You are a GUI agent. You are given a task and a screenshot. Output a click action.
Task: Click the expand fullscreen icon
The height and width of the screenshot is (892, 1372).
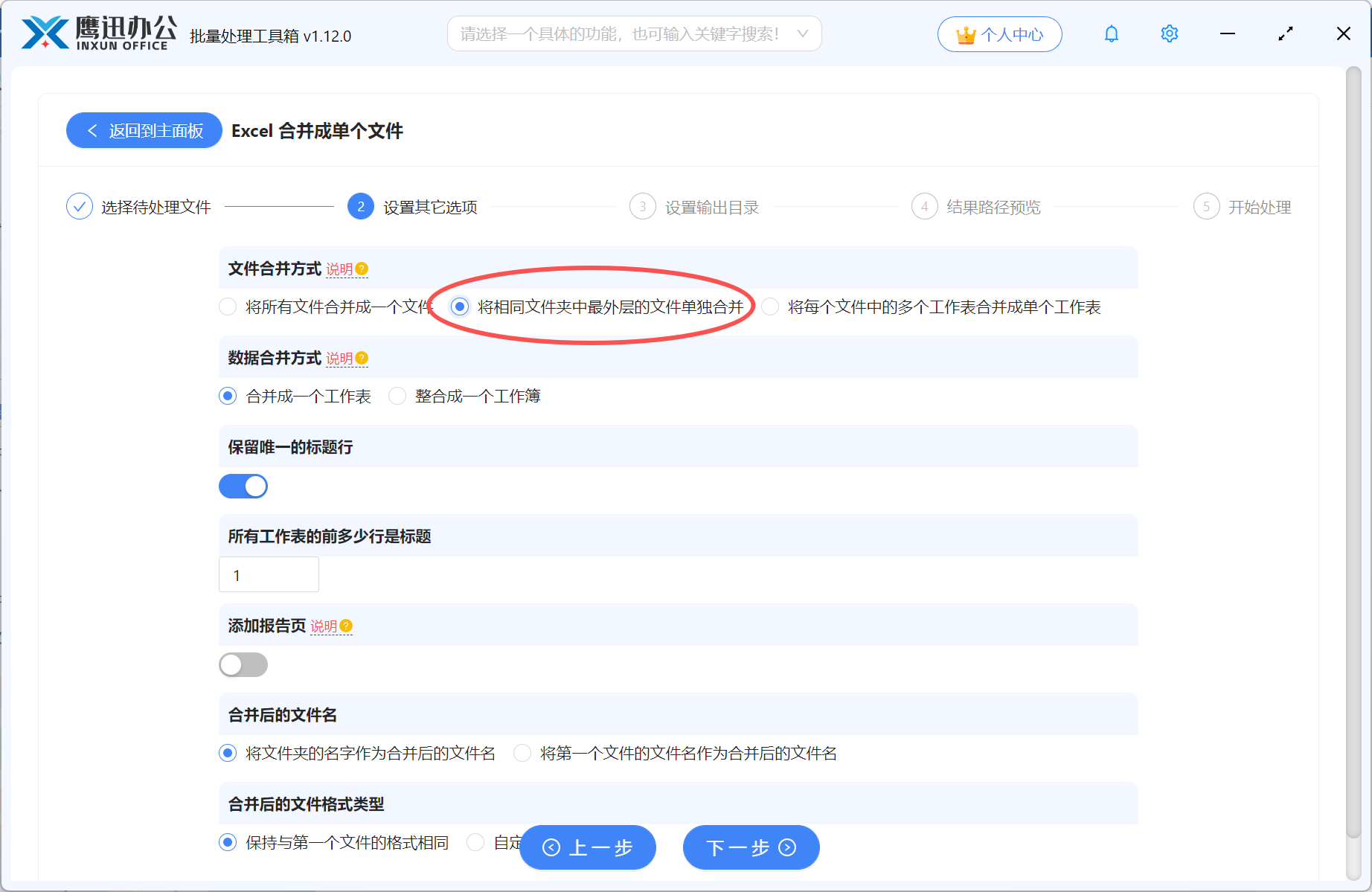click(1285, 33)
